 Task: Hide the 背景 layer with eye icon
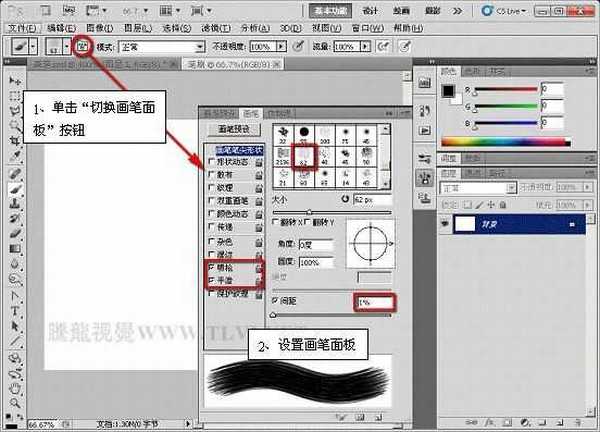click(x=448, y=226)
